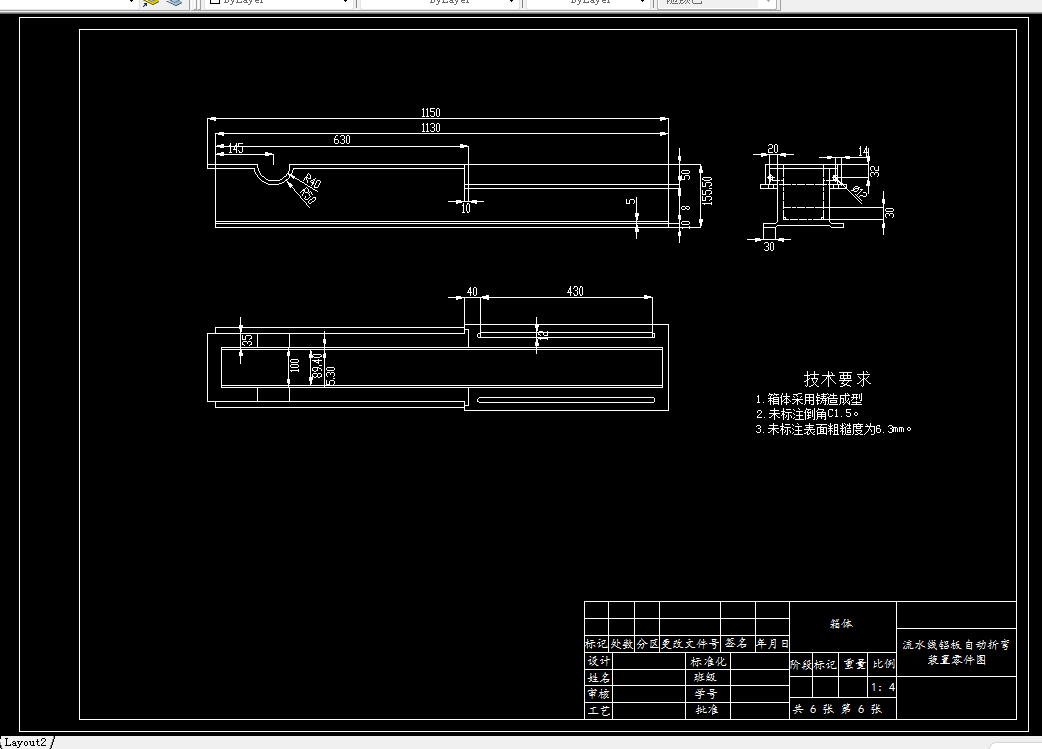Screen dimensions: 1042x749
Task: Select the 更改文件号 cell in title block
Action: tap(690, 644)
